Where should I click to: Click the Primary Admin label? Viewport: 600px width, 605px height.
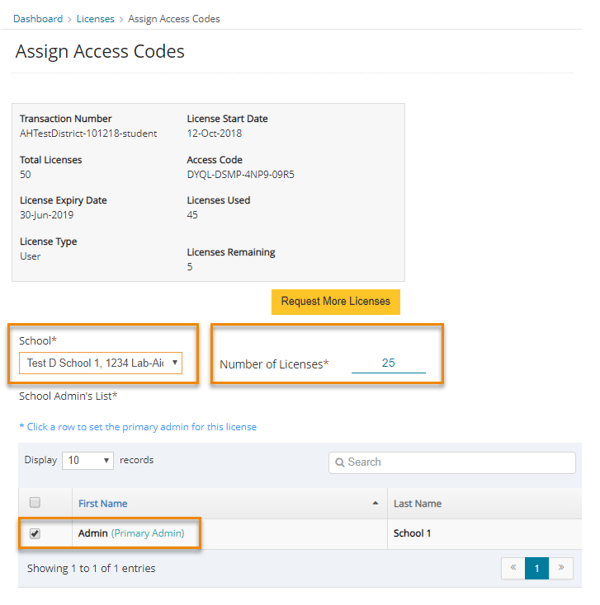[147, 533]
